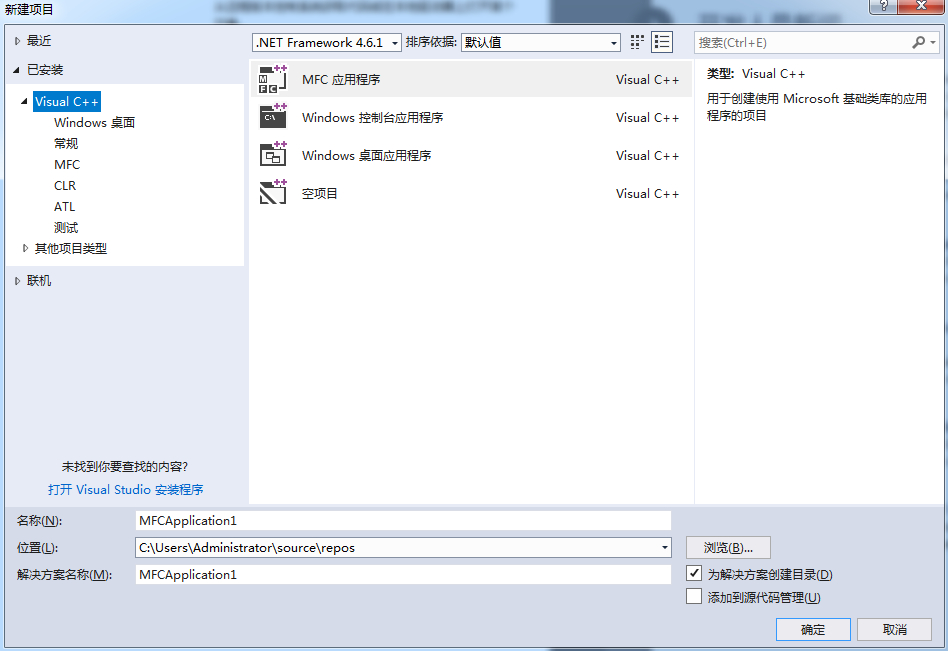Select the MFC 应用程序 template icon
Image resolution: width=948 pixels, height=651 pixels.
pyautogui.click(x=273, y=79)
